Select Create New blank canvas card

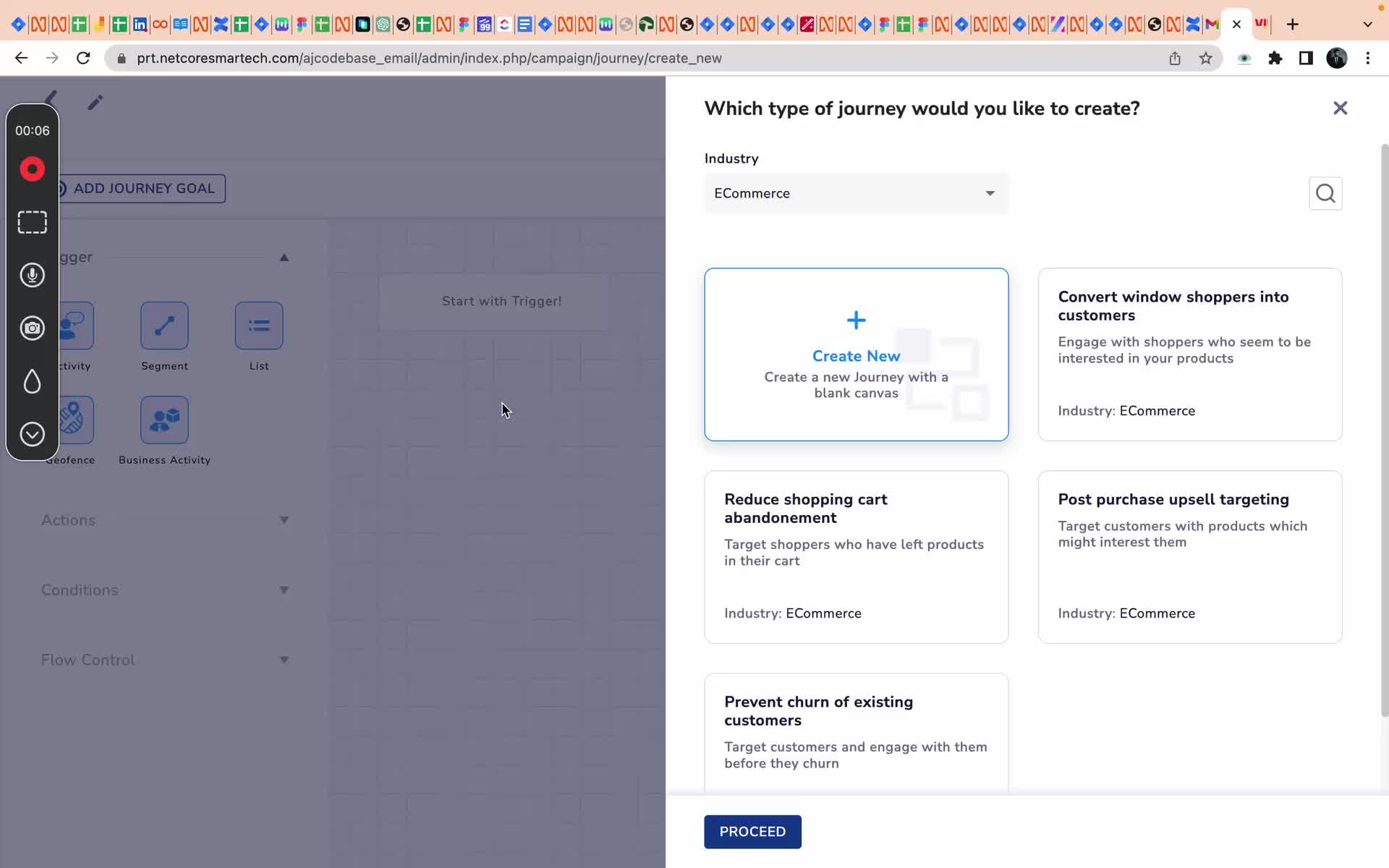tap(856, 354)
